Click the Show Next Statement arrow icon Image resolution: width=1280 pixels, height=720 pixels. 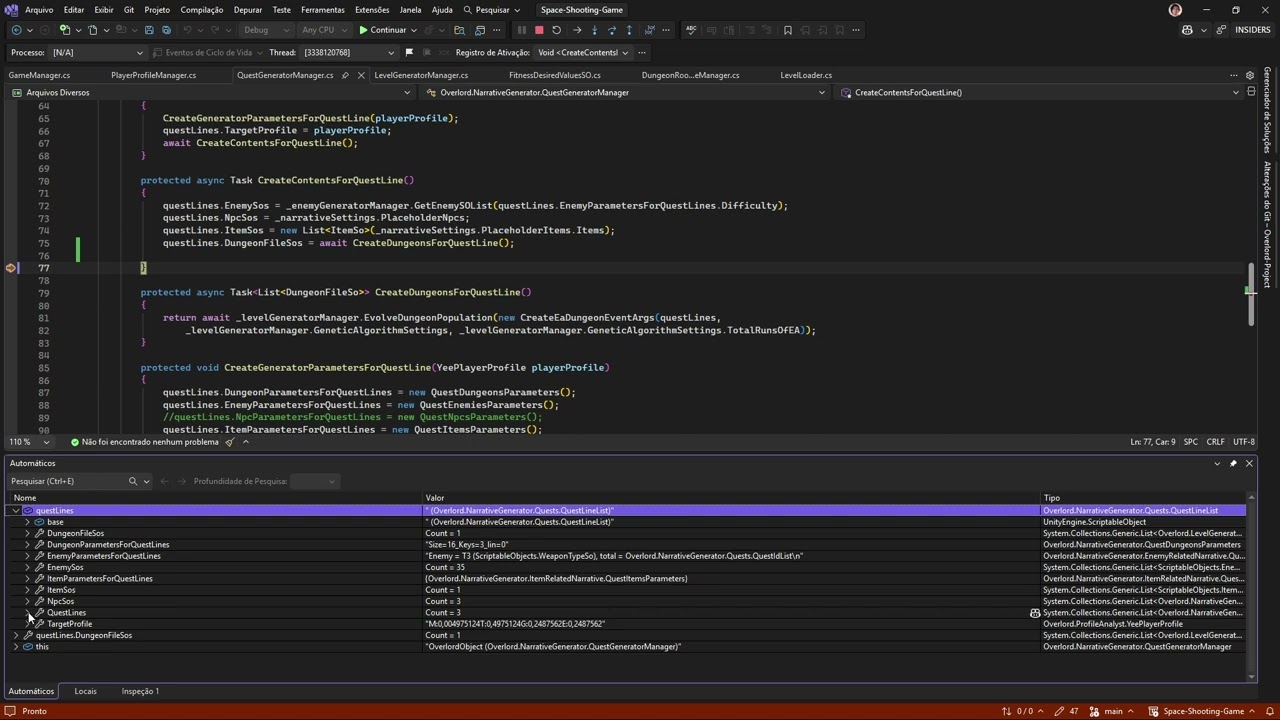pos(577,30)
